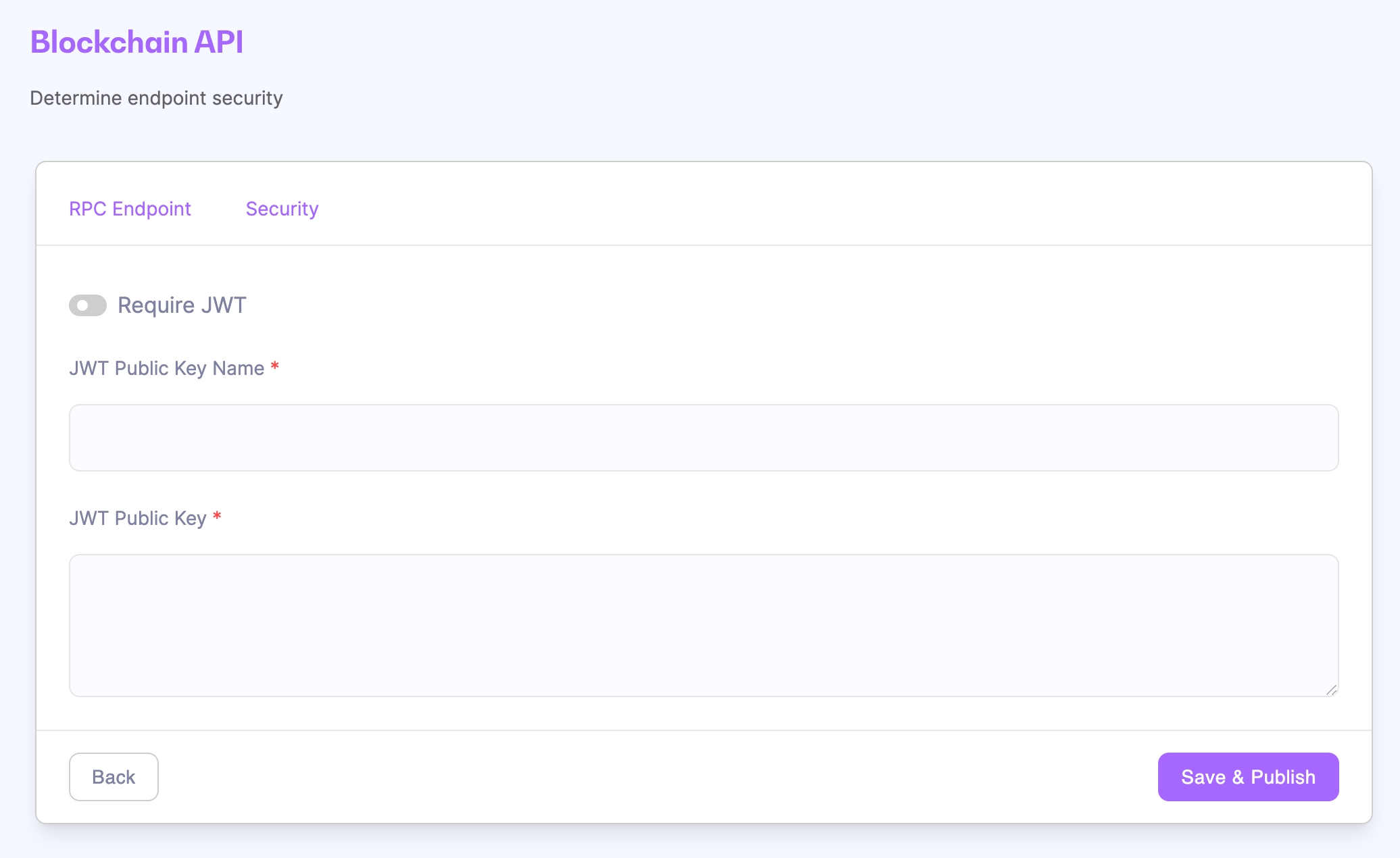Viewport: 1400px width, 858px height.
Task: Click the white knob of the JWT toggle
Action: (82, 305)
